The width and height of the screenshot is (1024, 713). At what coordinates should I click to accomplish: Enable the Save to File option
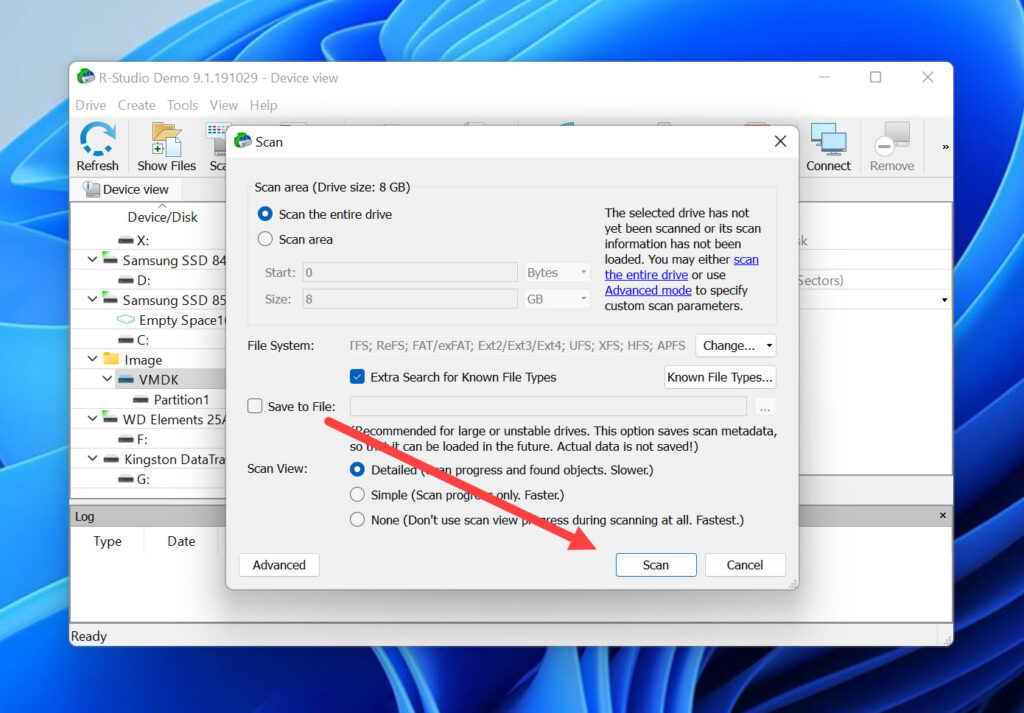[253, 406]
